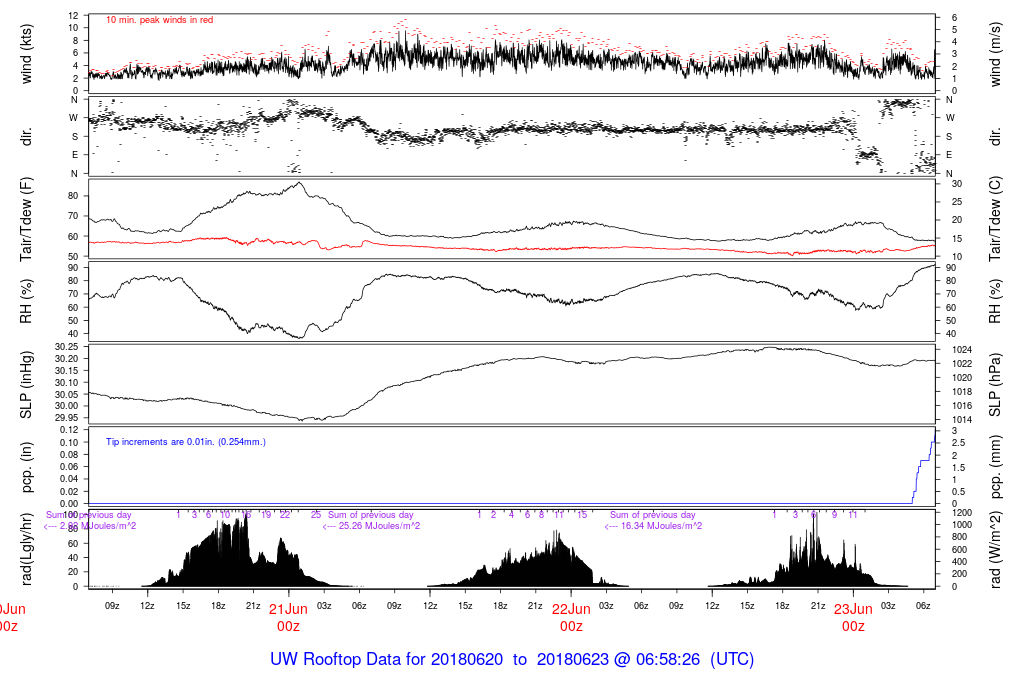Click the "wind (m/s)" axis label
The width and height of the screenshot is (1024, 700).
click(995, 54)
